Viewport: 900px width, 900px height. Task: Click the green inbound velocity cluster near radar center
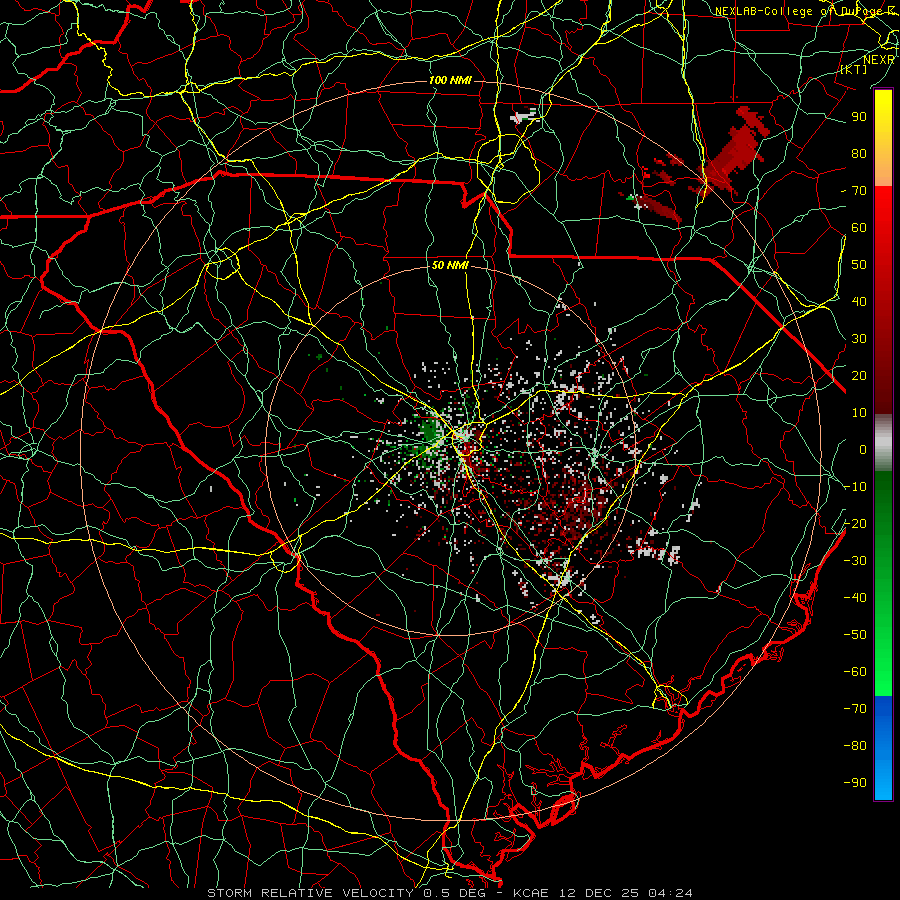coord(429,430)
